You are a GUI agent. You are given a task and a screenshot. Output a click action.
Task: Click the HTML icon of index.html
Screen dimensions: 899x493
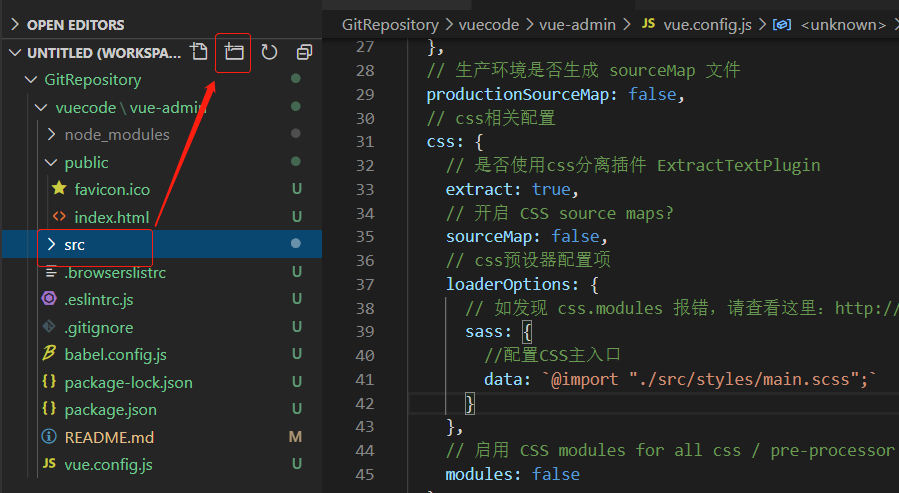click(x=59, y=216)
